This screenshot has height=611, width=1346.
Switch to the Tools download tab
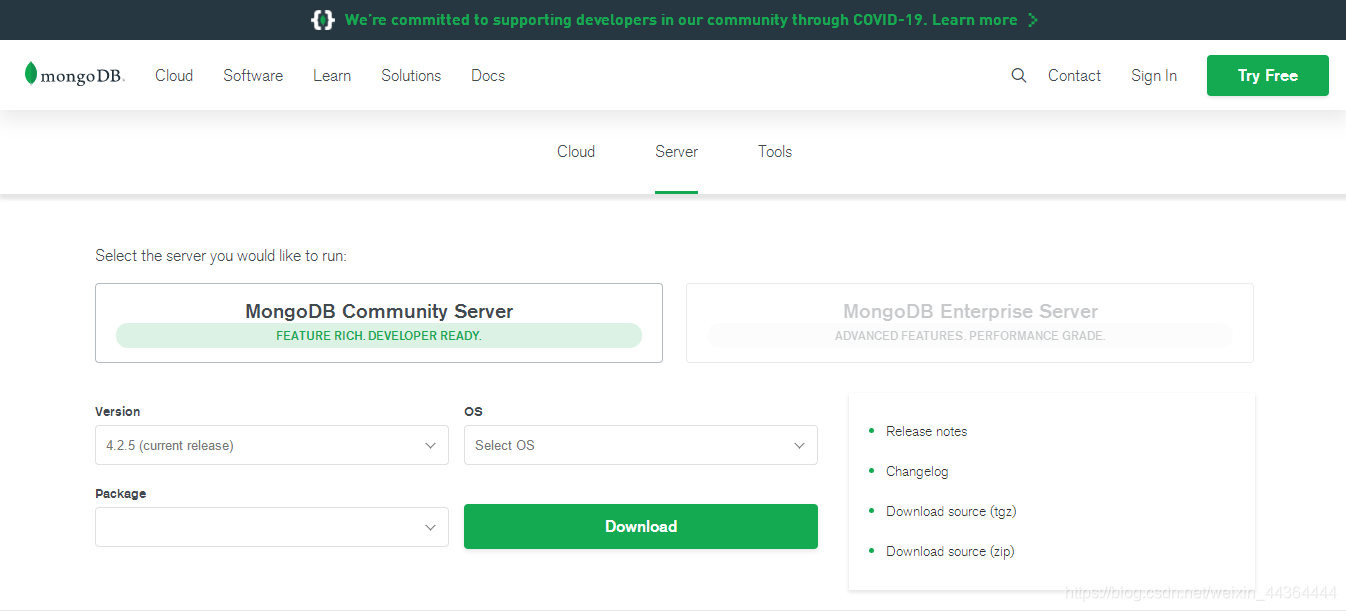[775, 152]
